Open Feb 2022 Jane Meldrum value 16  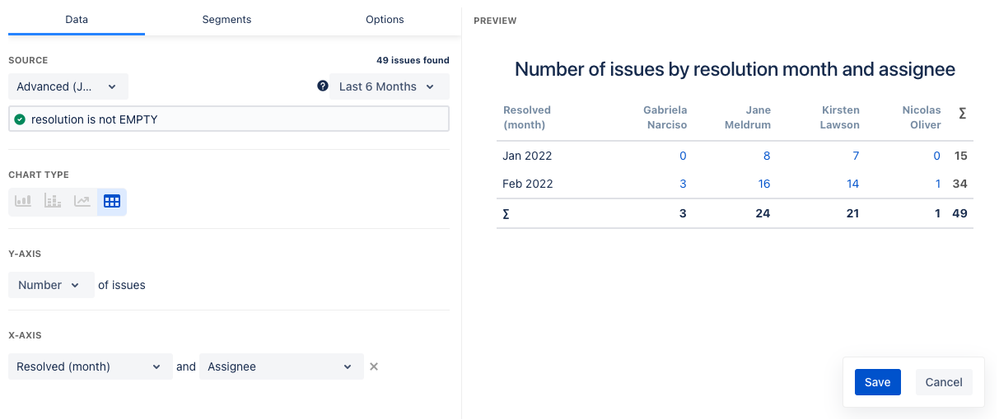point(764,184)
